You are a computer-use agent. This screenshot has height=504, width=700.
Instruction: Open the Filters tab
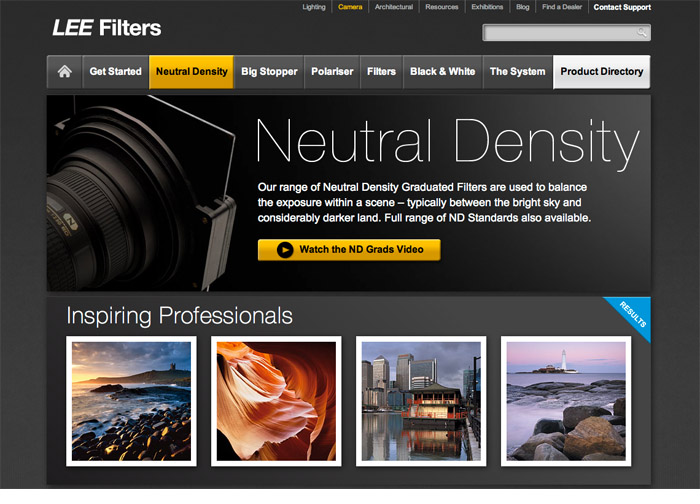pyautogui.click(x=381, y=72)
